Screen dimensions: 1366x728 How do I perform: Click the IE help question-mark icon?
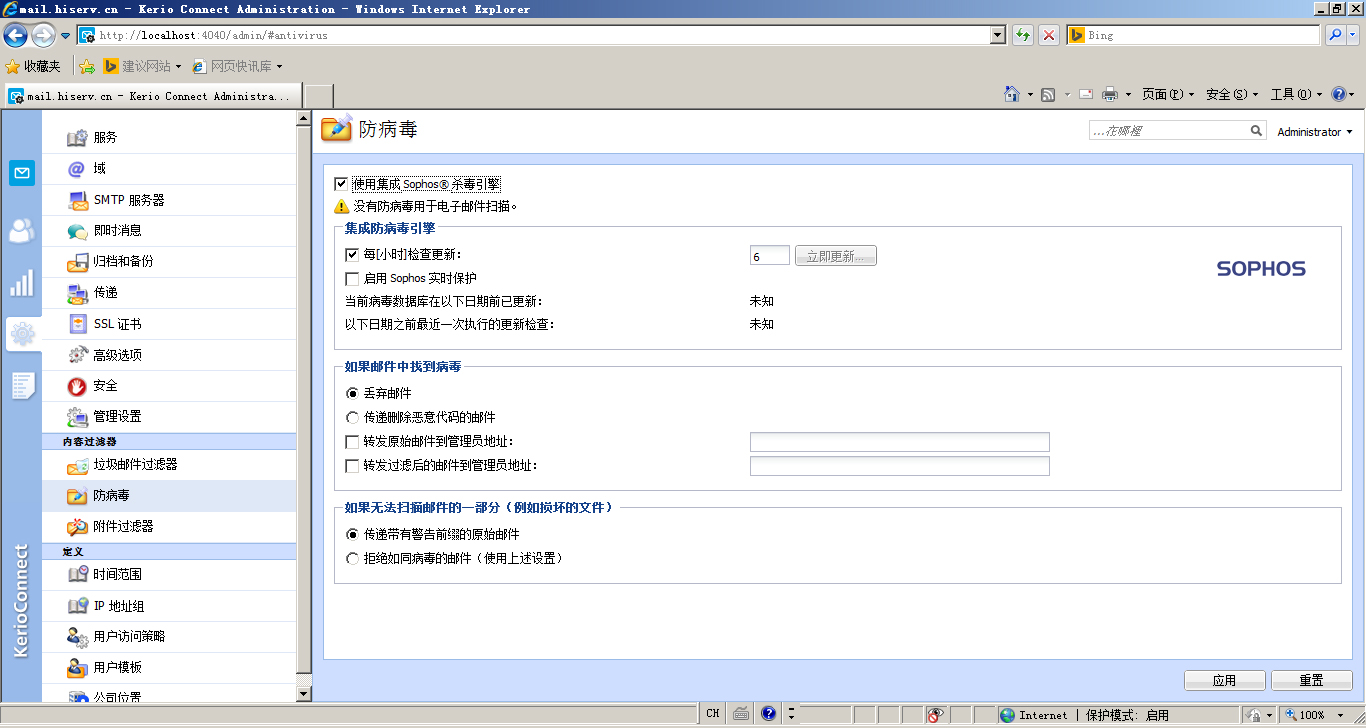[1339, 94]
